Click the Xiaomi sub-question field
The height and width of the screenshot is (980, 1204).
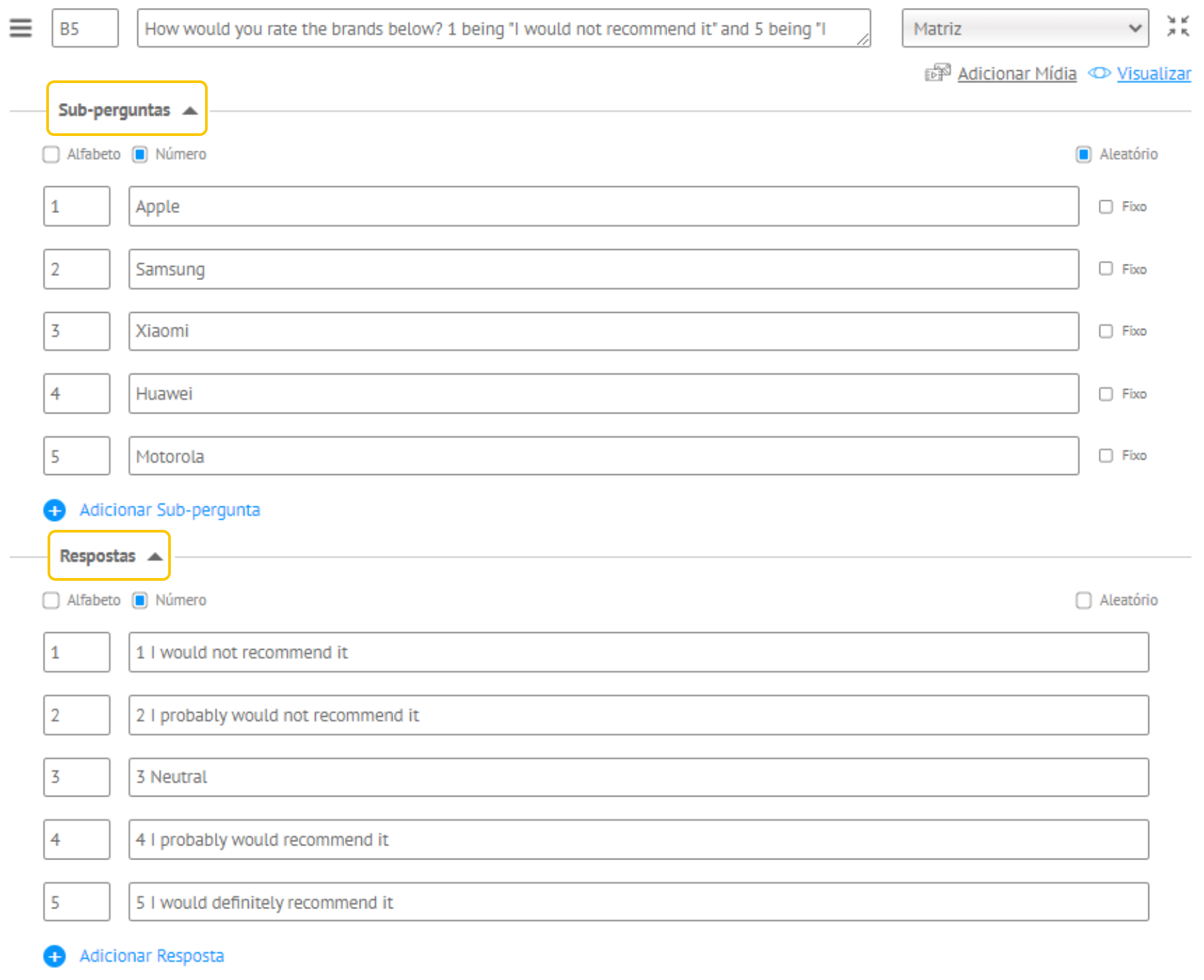(604, 331)
